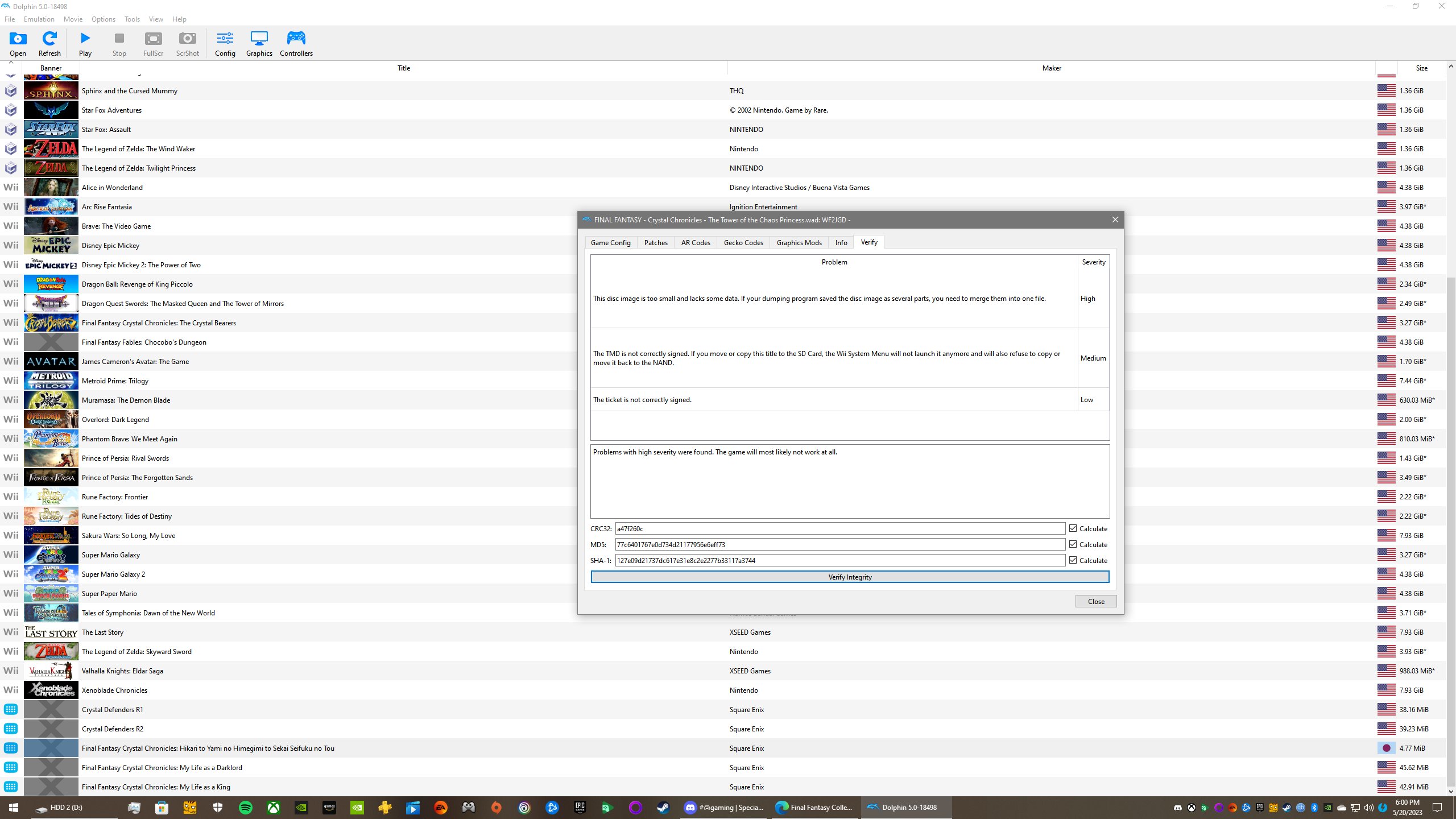Start emulation with the Play button
The width and height of the screenshot is (1456, 819).
pyautogui.click(x=85, y=44)
